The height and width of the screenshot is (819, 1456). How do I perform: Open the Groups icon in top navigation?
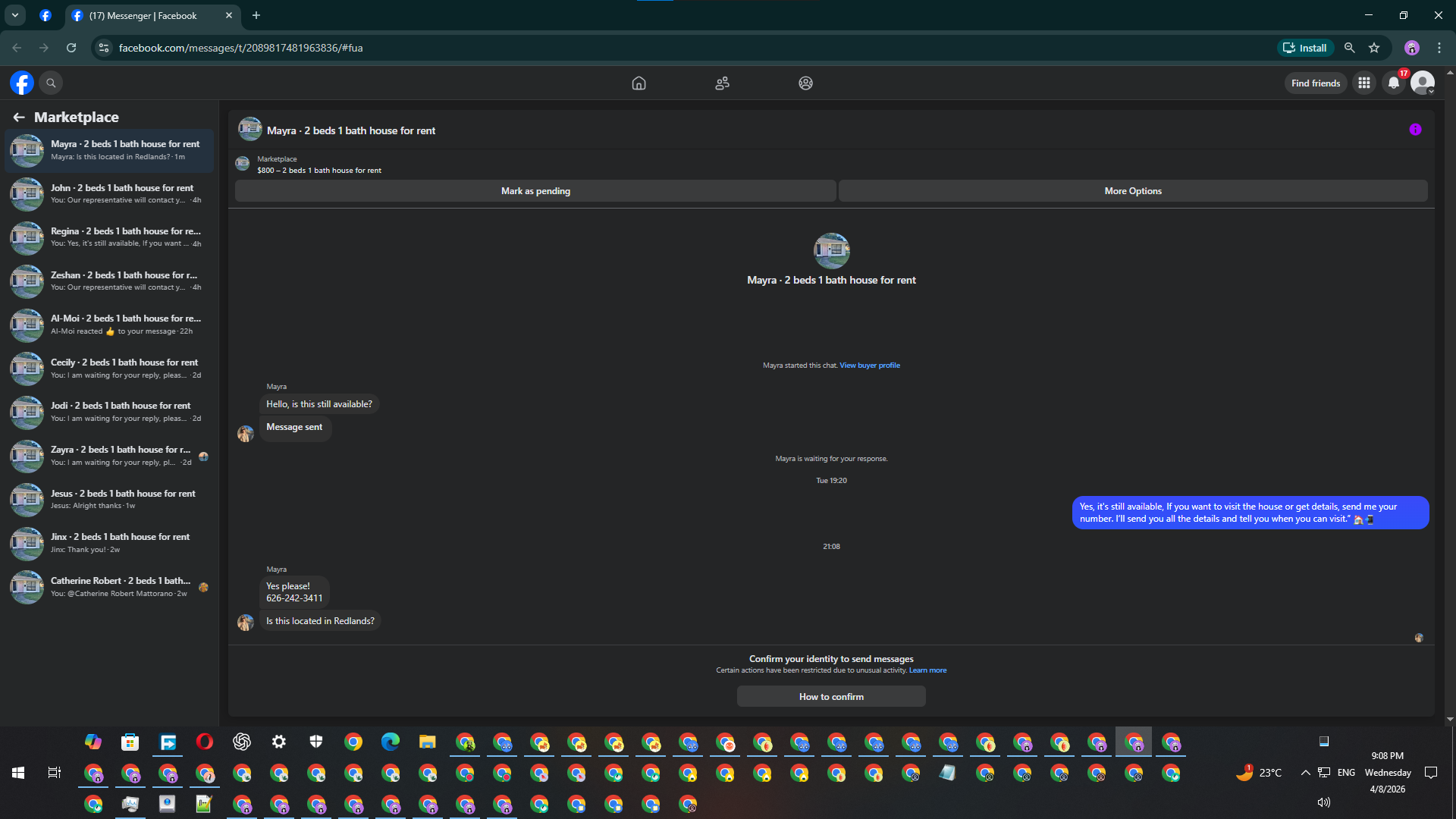[x=805, y=83]
